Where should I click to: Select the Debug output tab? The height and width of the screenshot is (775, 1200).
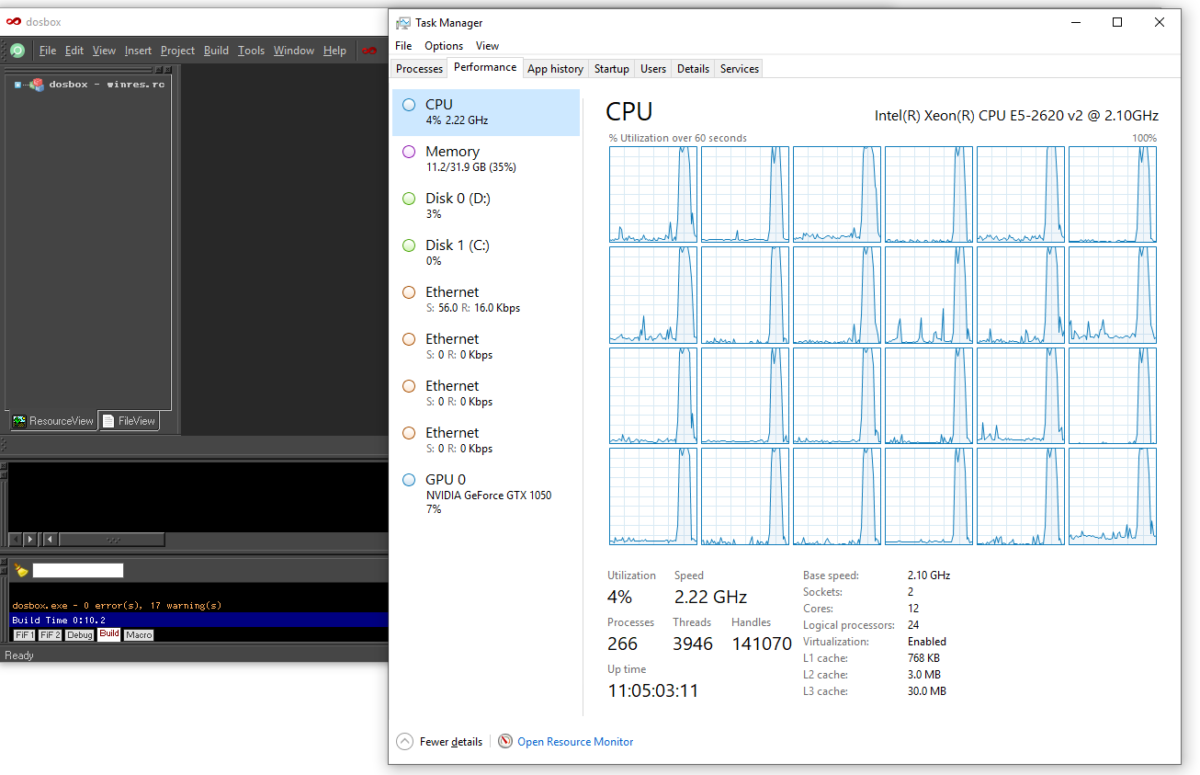(80, 635)
